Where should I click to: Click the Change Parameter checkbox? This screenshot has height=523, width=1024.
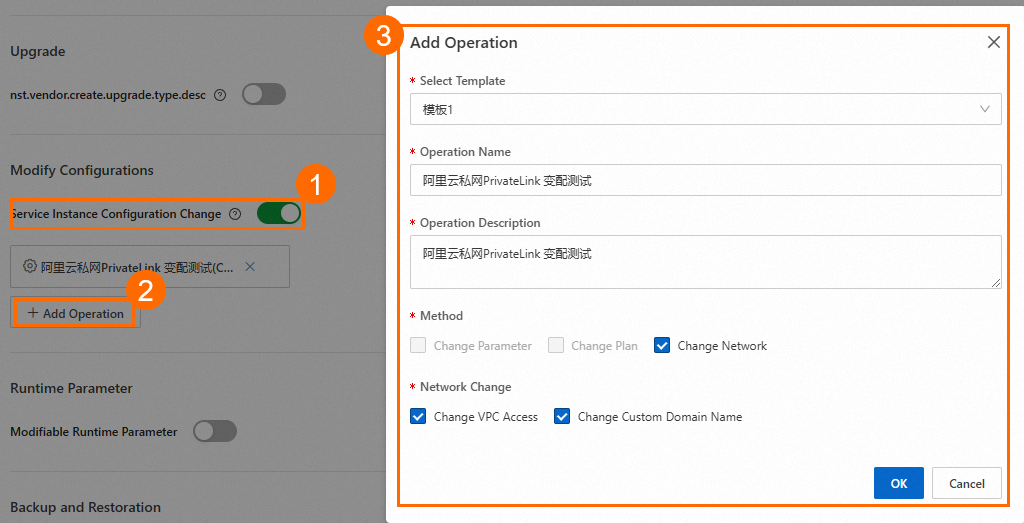coord(418,345)
